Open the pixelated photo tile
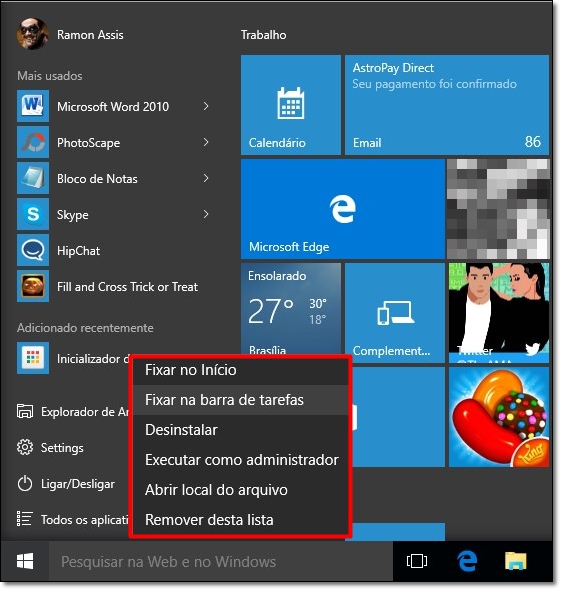The image size is (561, 590). 498,209
